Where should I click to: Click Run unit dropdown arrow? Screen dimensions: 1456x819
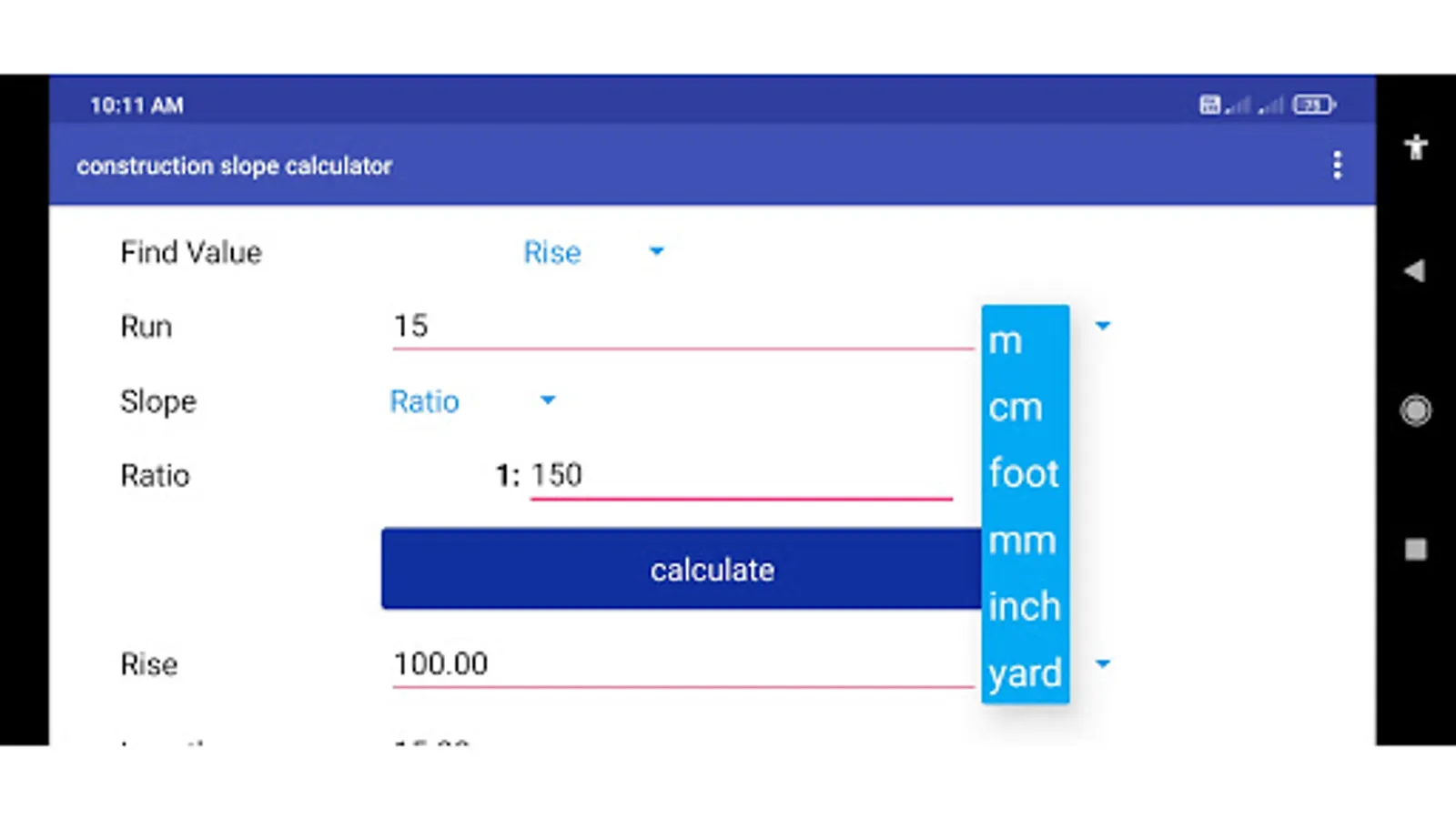pyautogui.click(x=1103, y=326)
